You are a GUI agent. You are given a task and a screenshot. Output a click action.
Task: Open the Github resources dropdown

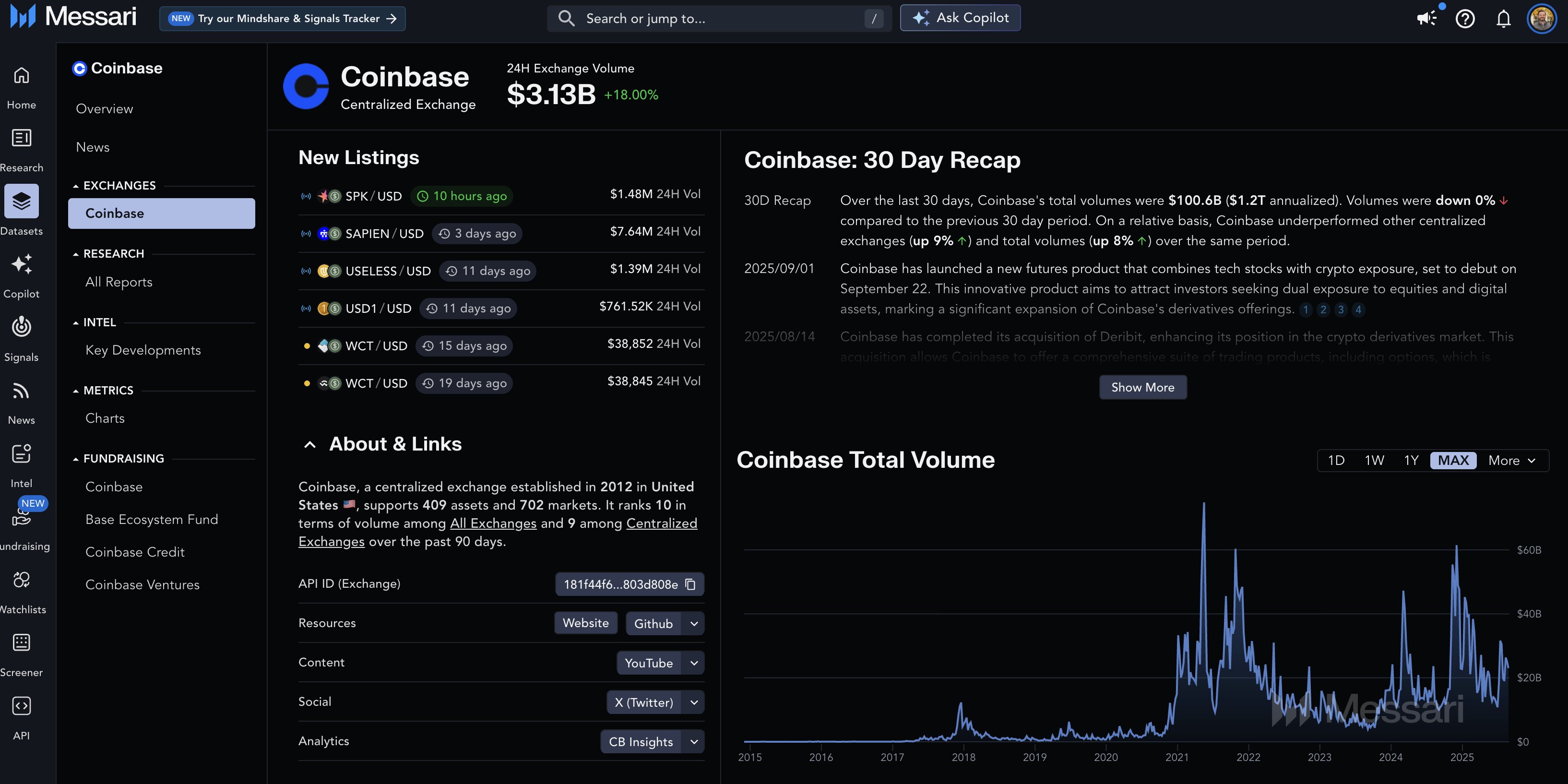click(x=664, y=623)
